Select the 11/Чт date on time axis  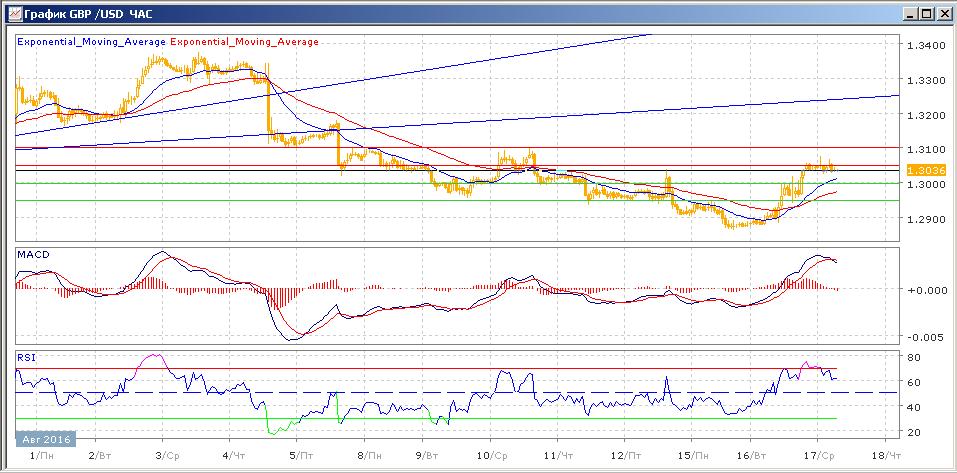point(560,456)
